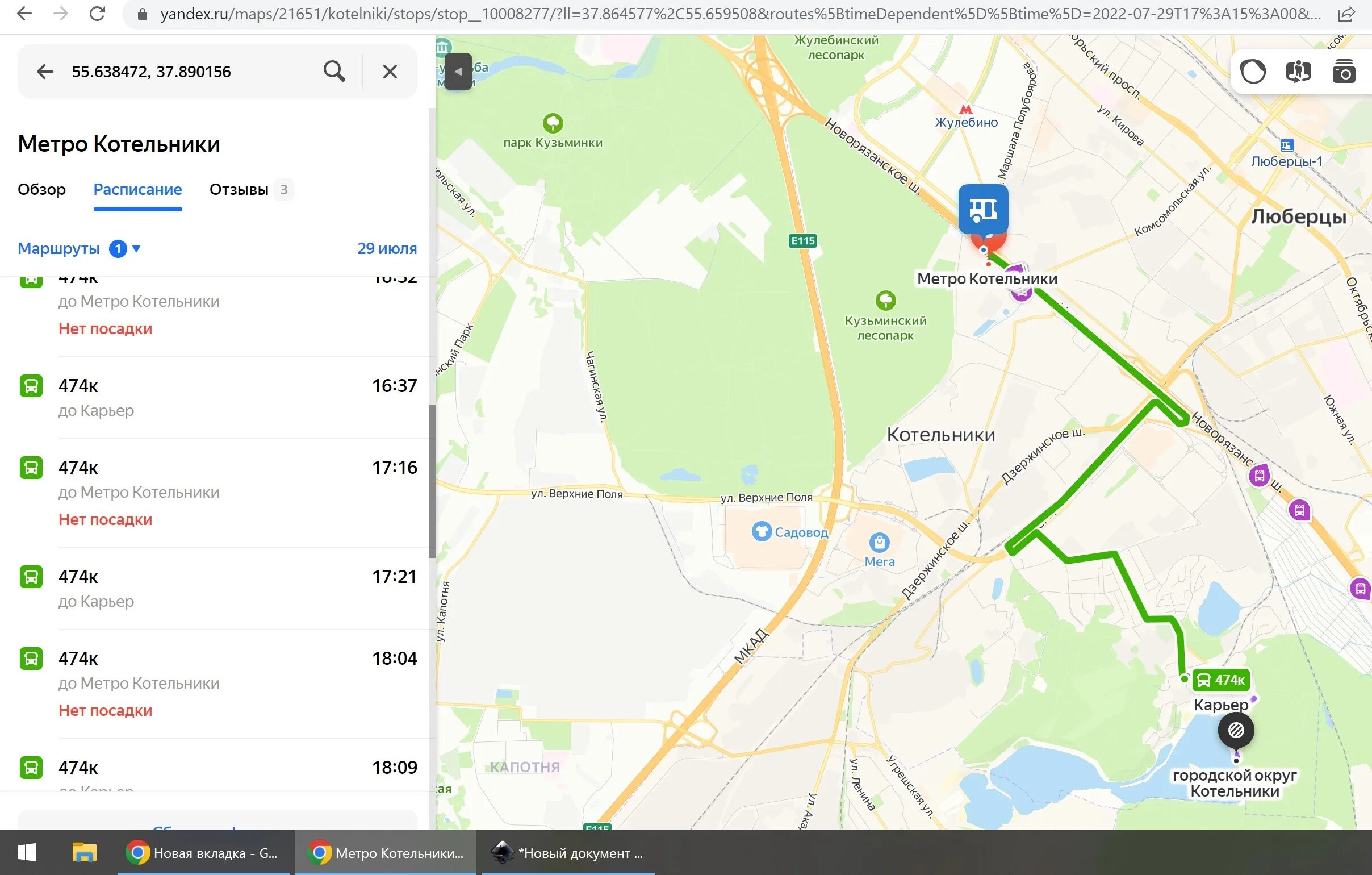1372x875 pixels.
Task: Click the Метро Котельники map label
Action: pos(987,279)
